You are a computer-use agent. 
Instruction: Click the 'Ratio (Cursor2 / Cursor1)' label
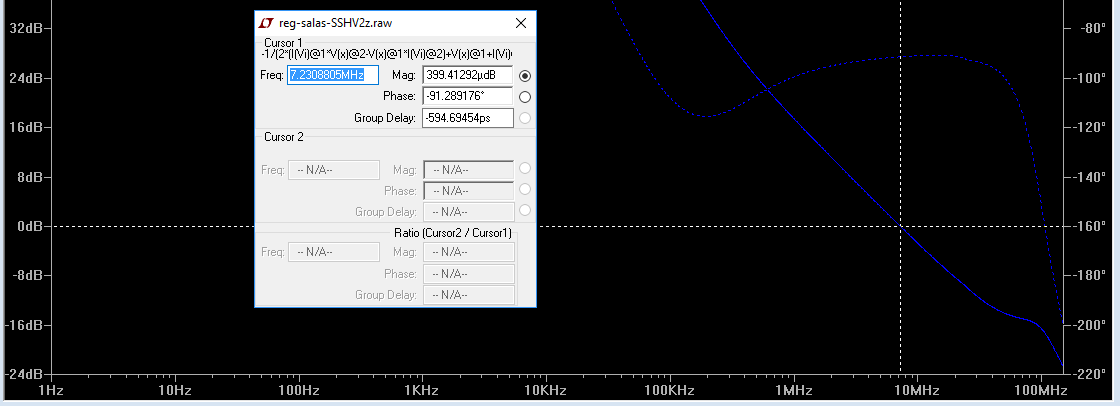(x=453, y=233)
